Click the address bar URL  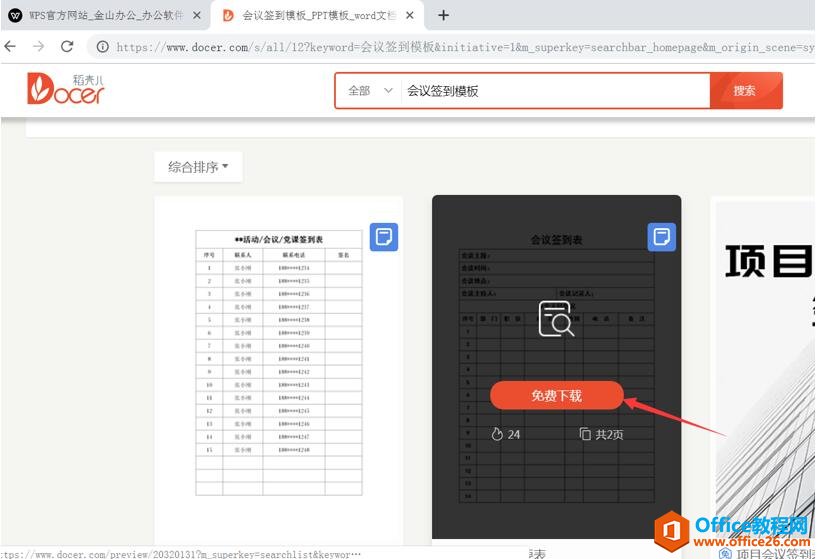coord(464,47)
